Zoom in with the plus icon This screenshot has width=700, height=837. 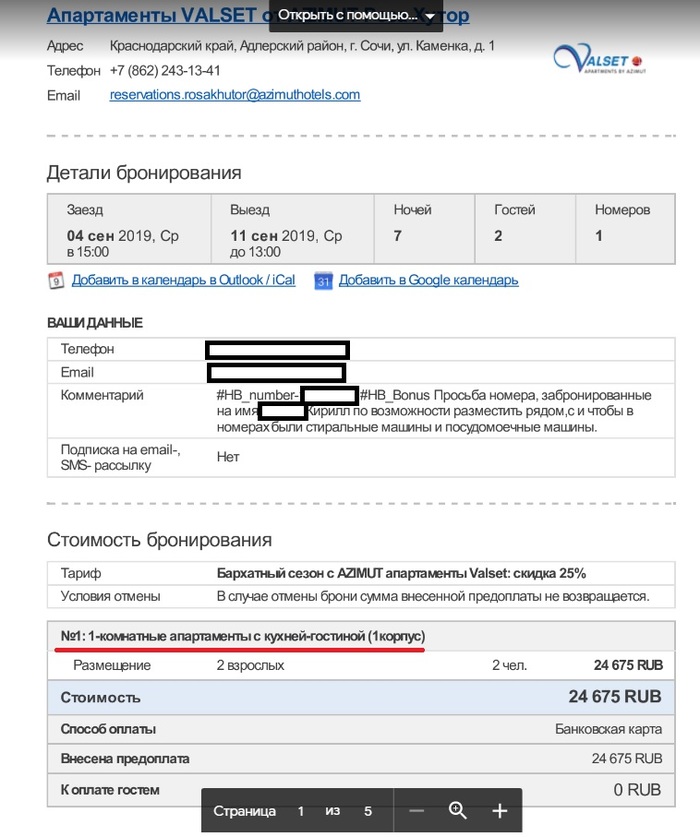tap(500, 811)
